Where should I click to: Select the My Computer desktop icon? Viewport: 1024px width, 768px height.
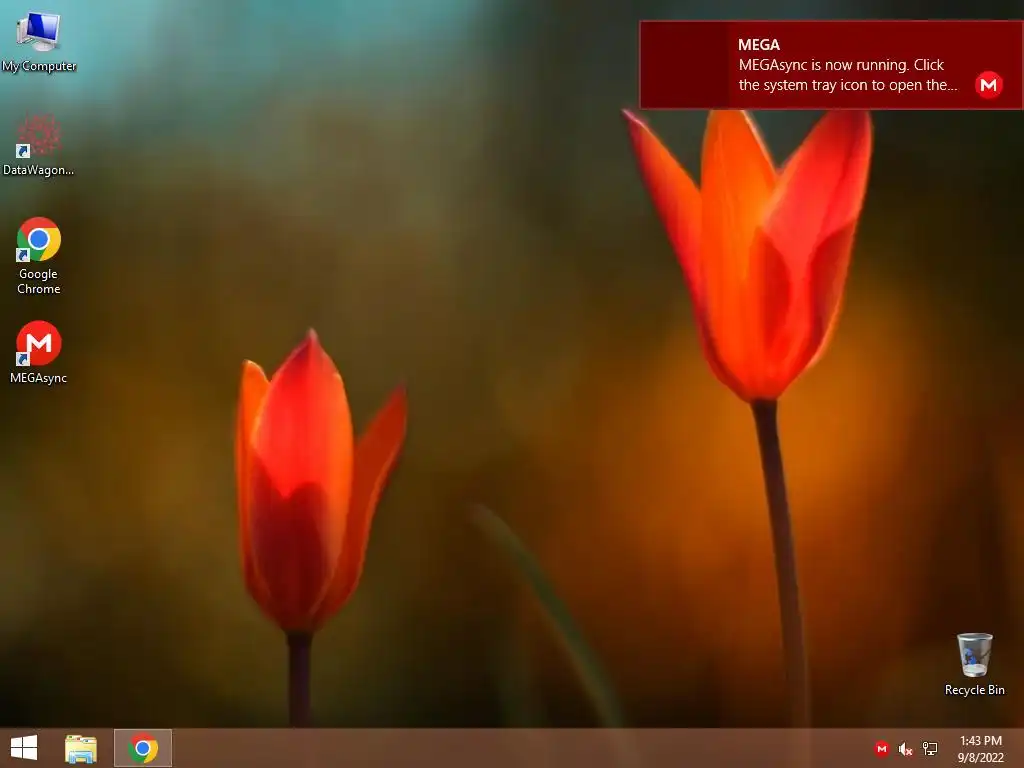click(x=39, y=40)
